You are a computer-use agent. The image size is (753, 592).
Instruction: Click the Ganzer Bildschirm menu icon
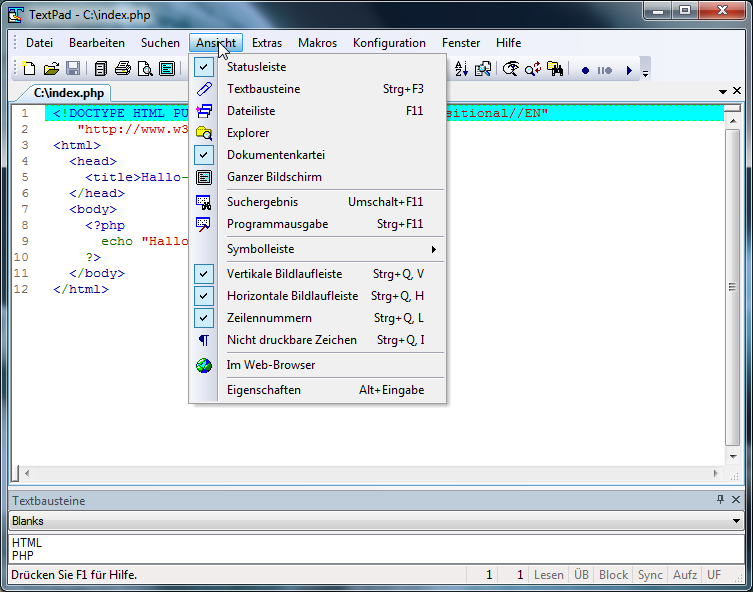[x=204, y=177]
